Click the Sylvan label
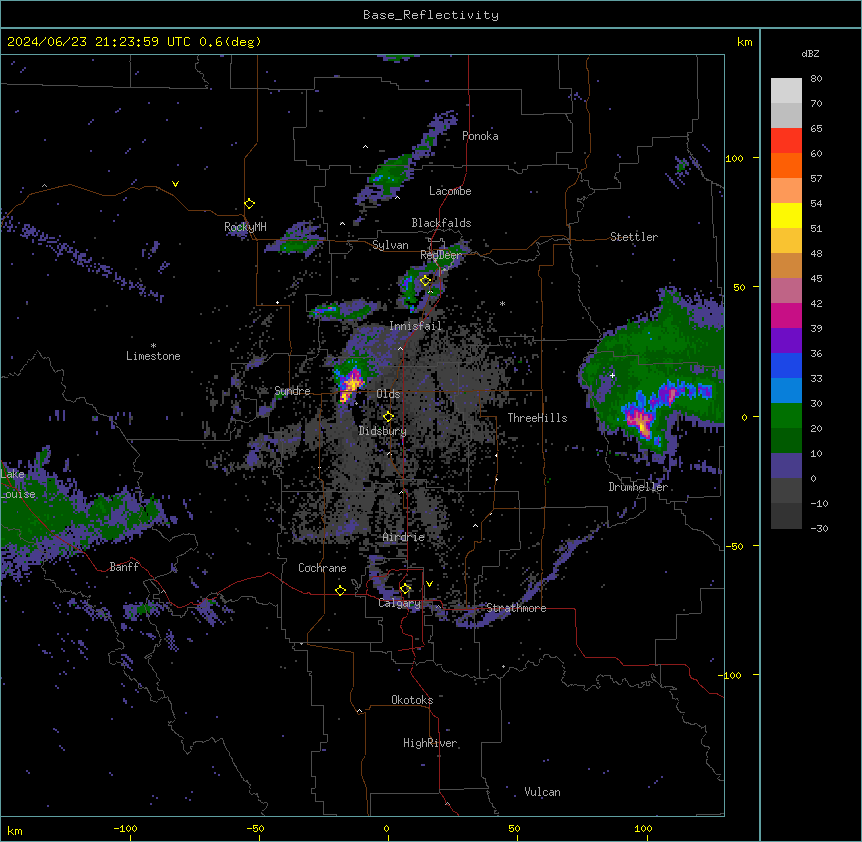The width and height of the screenshot is (862, 842). (x=390, y=245)
